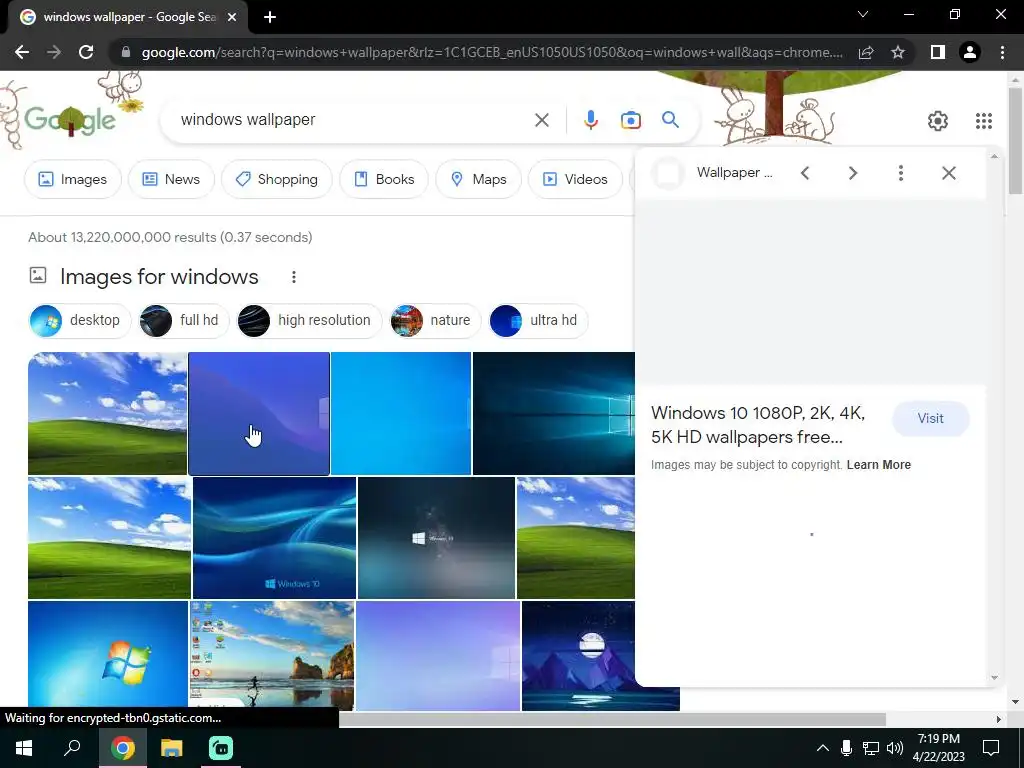Screen dimensions: 1024x768
Task: Switch to the News tab
Action: coord(171,179)
